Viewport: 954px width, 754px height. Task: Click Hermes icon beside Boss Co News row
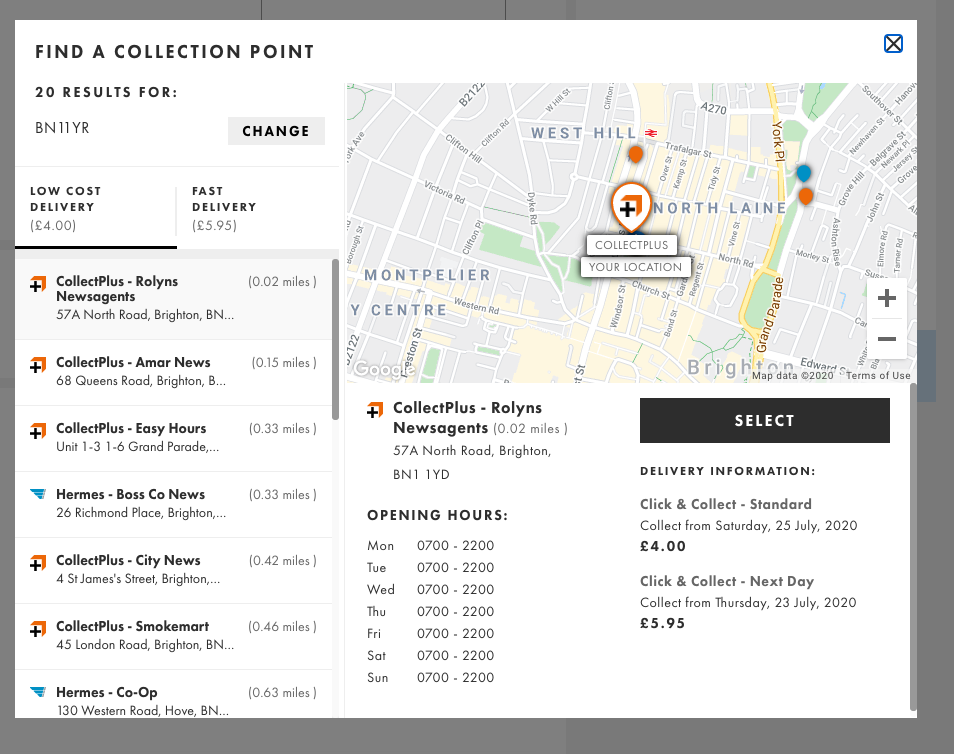click(x=38, y=494)
